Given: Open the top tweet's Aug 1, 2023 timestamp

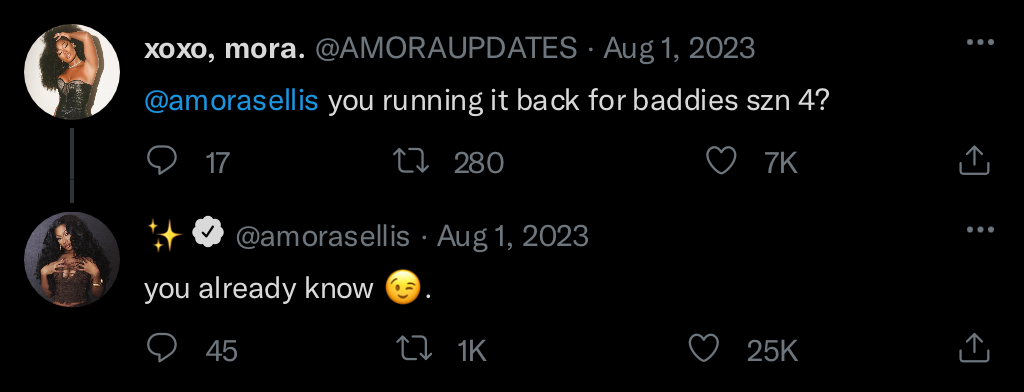Looking at the screenshot, I should coord(679,49).
